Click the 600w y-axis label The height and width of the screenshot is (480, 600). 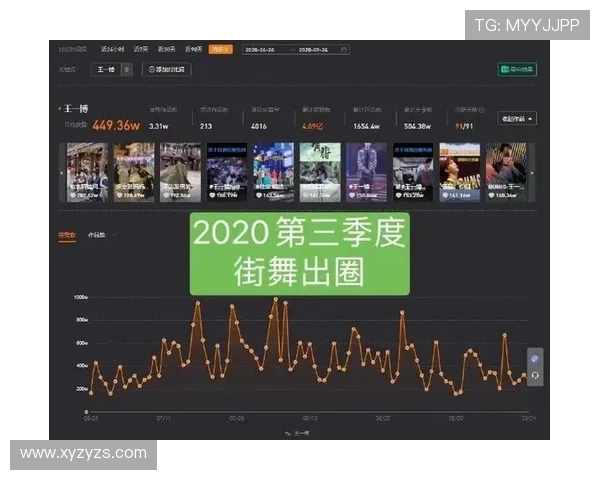click(x=82, y=343)
